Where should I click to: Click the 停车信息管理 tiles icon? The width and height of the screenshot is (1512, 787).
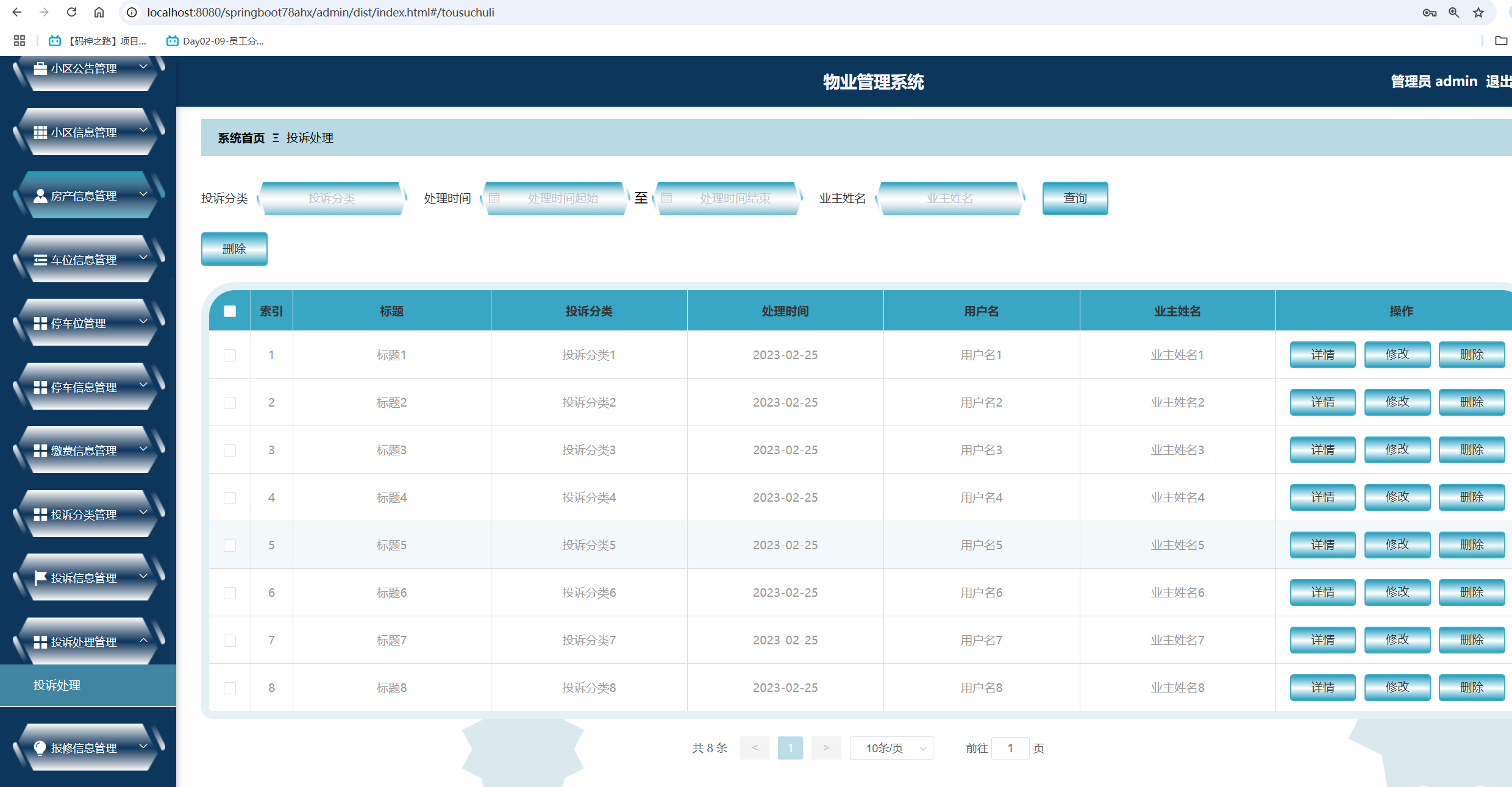tap(40, 388)
